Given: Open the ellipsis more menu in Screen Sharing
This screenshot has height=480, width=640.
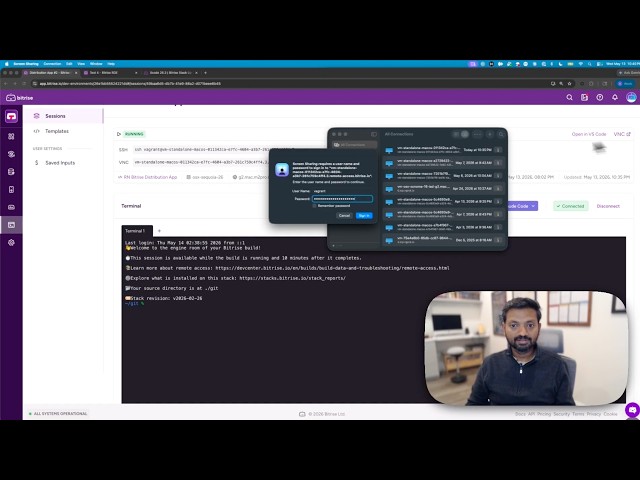Looking at the screenshot, I should pyautogui.click(x=477, y=134).
